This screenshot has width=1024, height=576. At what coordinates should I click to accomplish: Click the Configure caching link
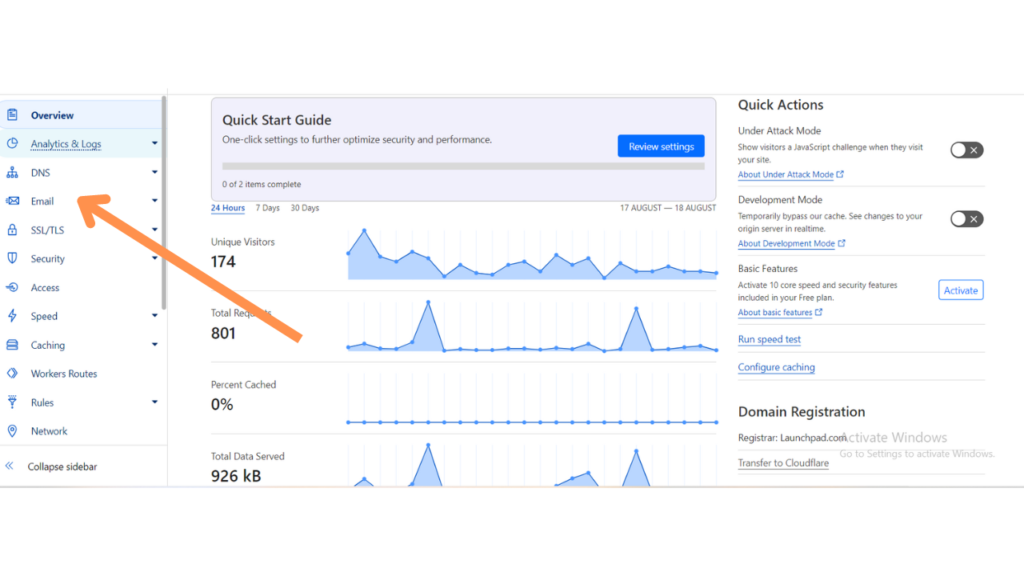coord(776,367)
